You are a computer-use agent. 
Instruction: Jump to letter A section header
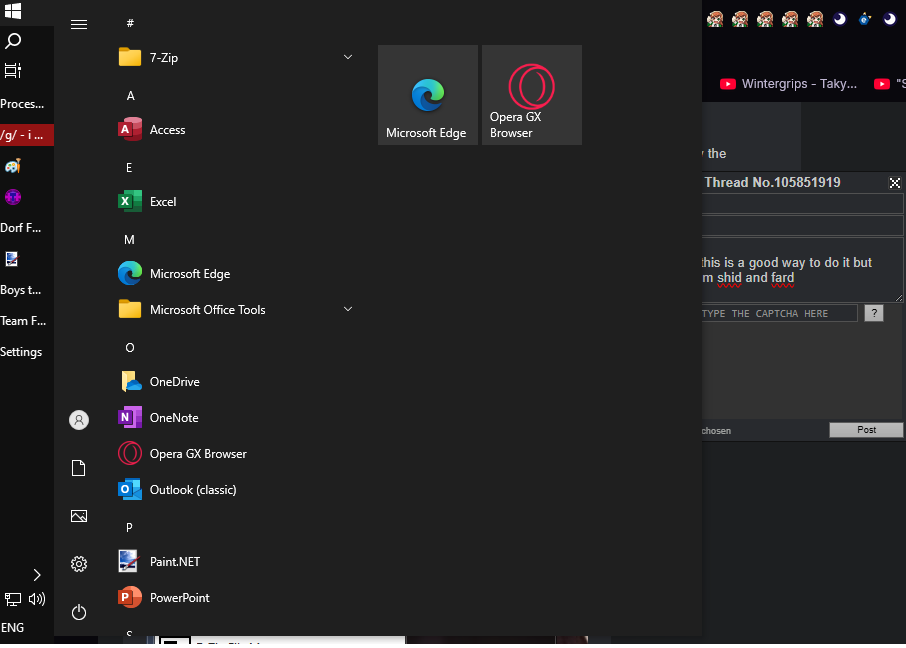[131, 96]
